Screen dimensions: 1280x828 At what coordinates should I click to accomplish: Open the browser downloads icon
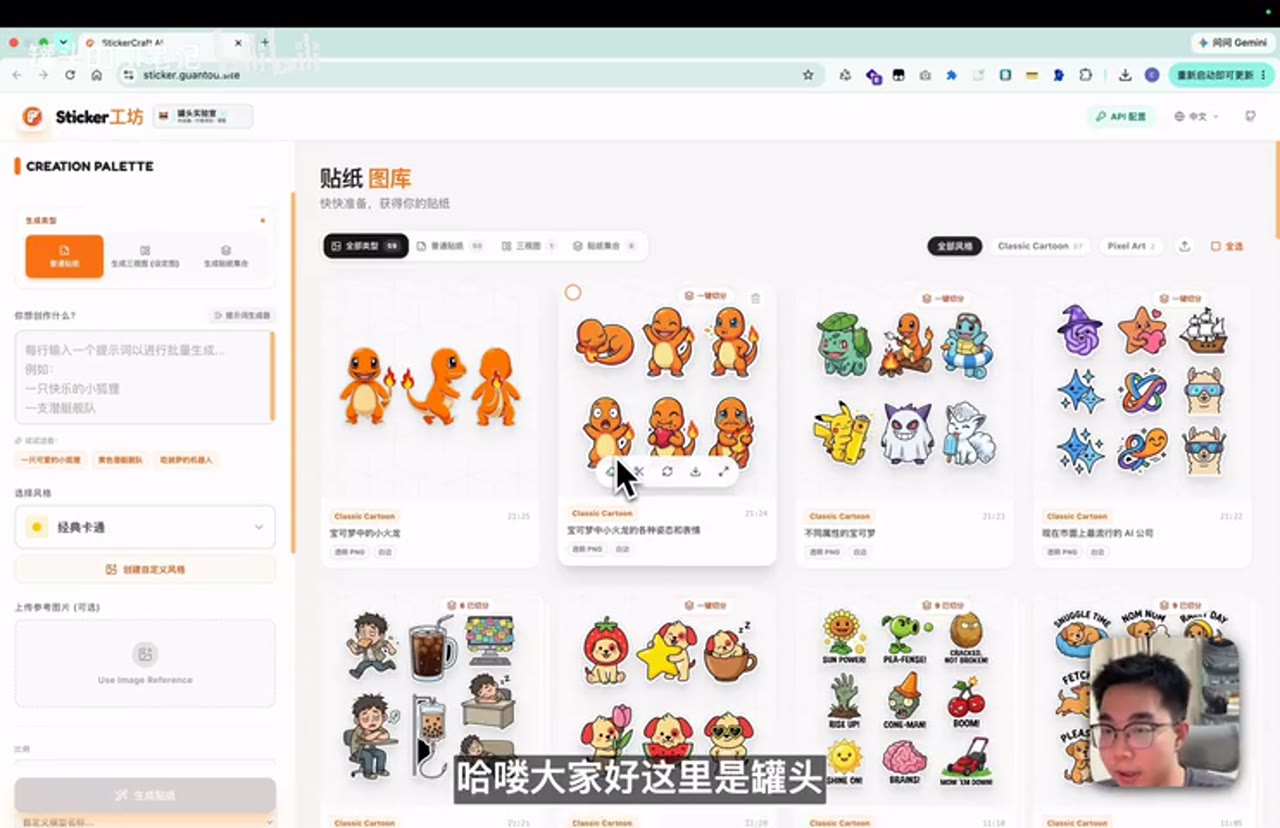[x=1125, y=75]
